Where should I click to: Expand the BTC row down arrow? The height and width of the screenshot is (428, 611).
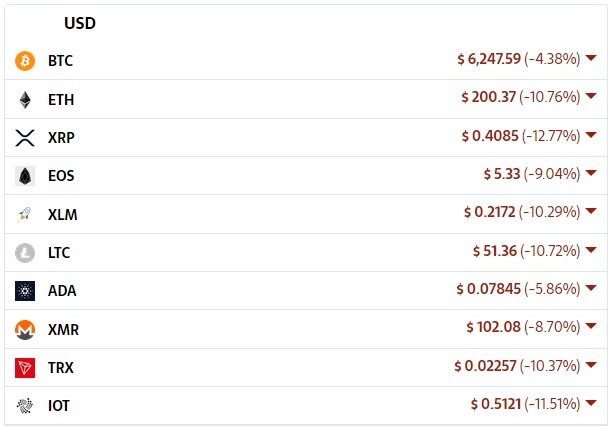point(591,59)
